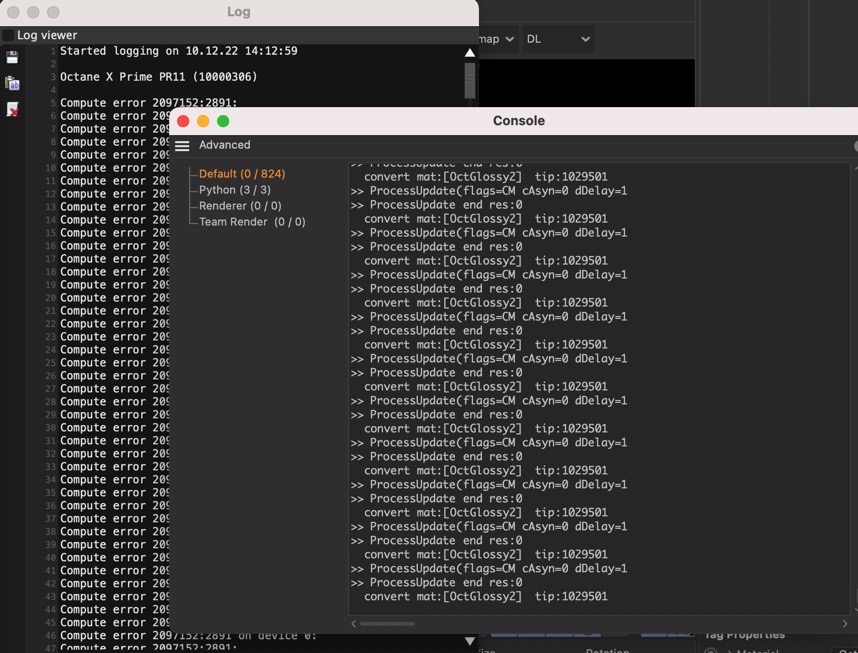Click the Log window scroll-down arrow

469,641
